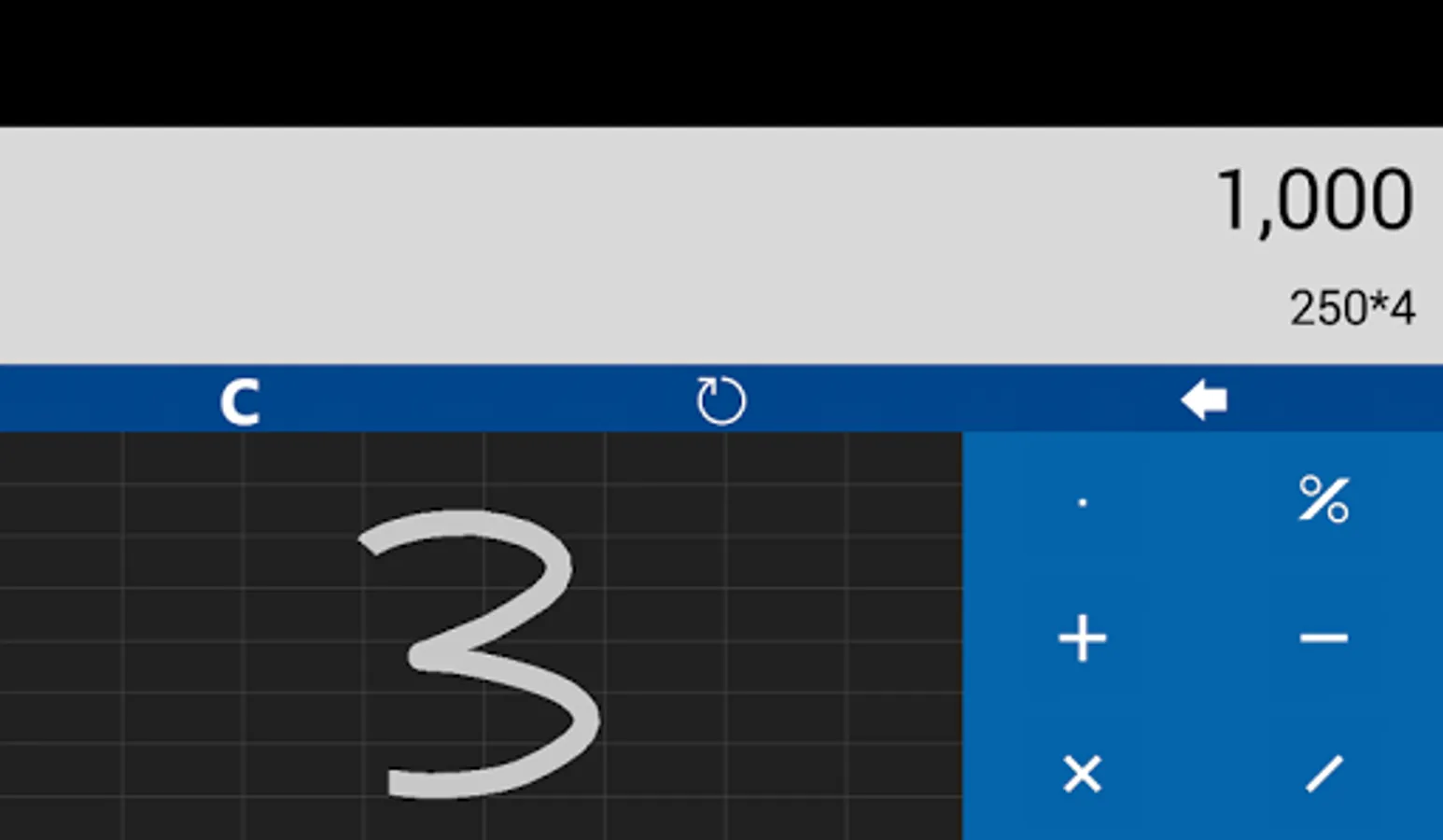Tap the handwritten 3 on the canvas
The width and height of the screenshot is (1443, 840).
pyautogui.click(x=479, y=653)
